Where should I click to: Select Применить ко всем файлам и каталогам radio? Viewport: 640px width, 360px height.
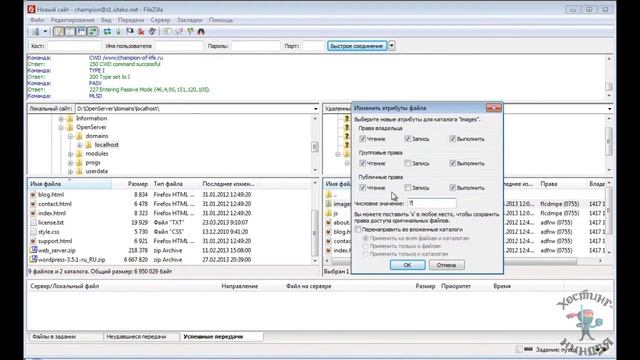coord(366,238)
